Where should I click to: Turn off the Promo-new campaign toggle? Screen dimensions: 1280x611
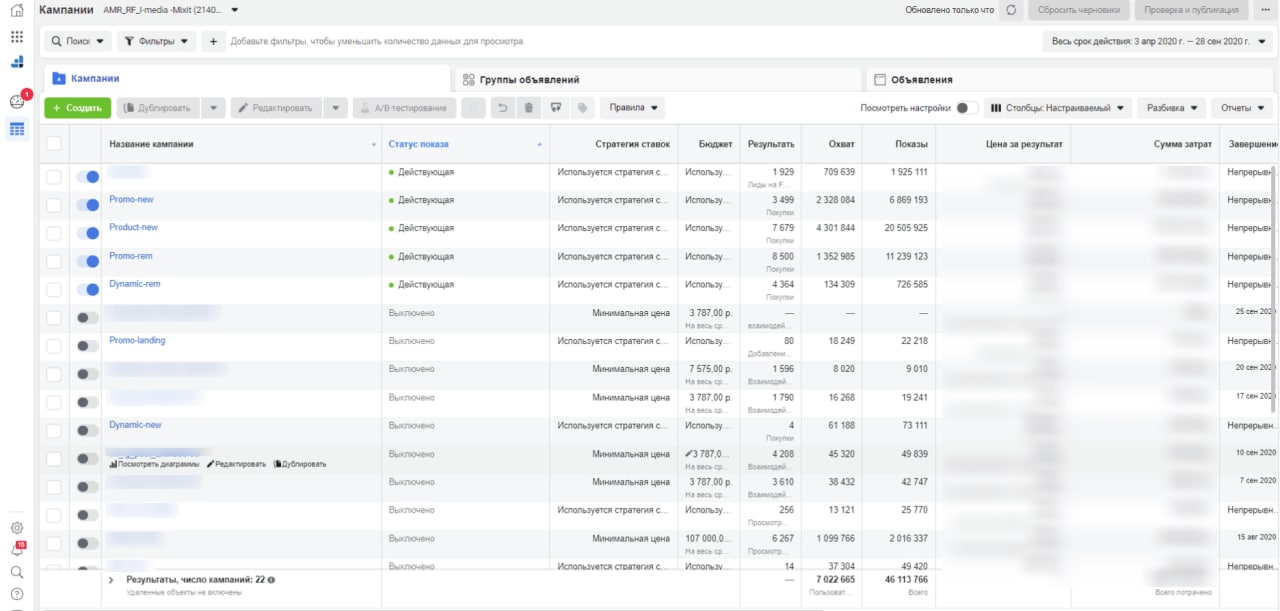click(x=88, y=205)
